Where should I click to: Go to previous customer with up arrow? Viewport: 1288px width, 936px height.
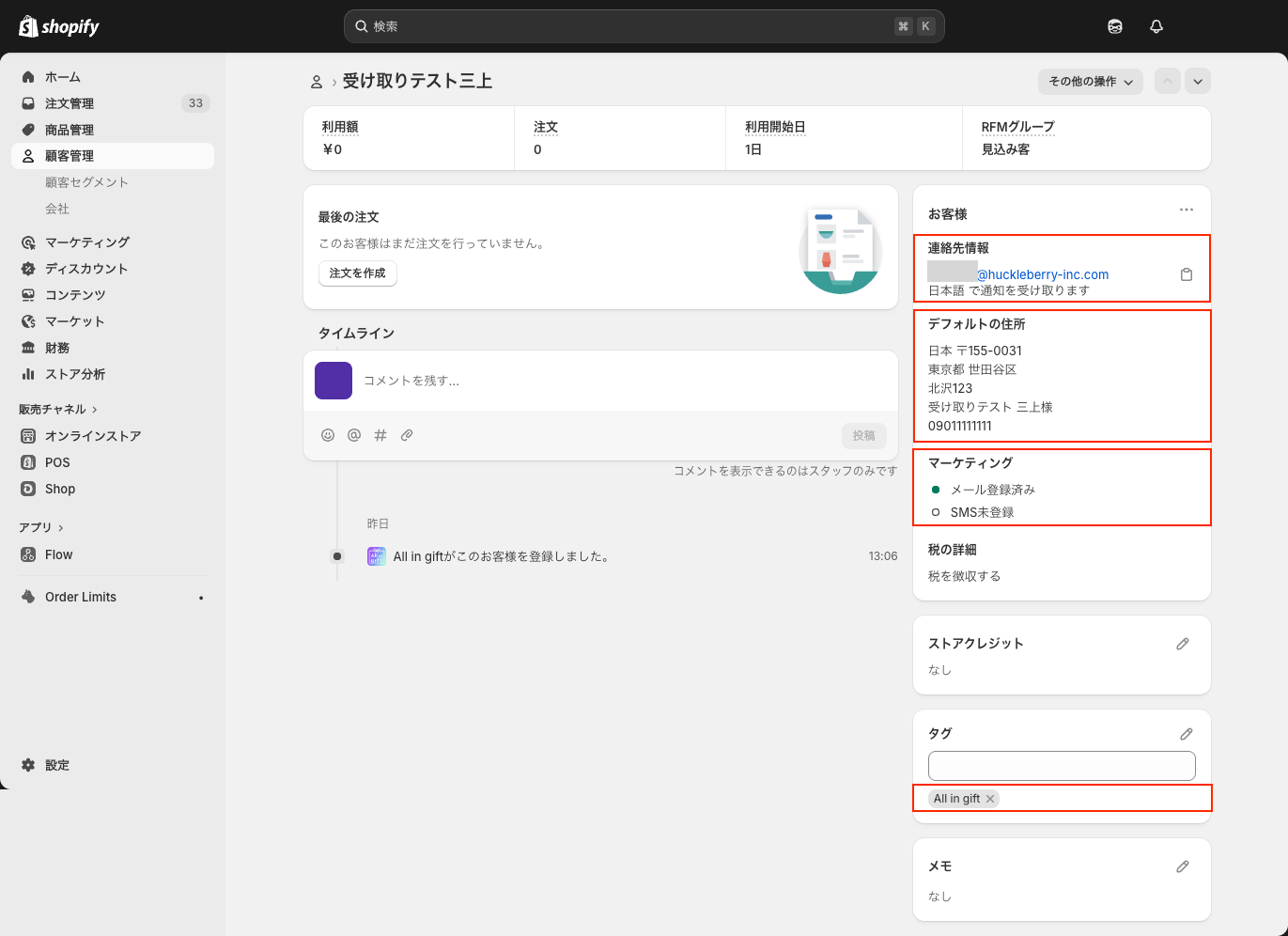tap(1168, 82)
